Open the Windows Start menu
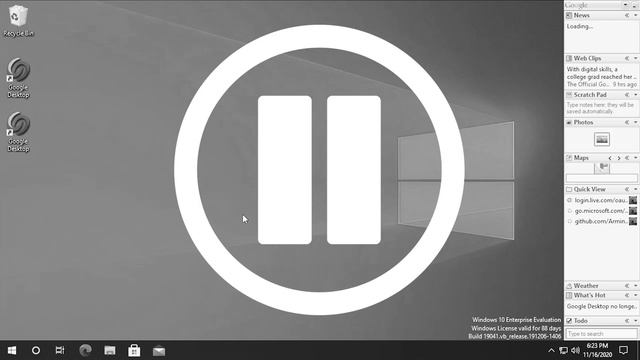 (12, 350)
